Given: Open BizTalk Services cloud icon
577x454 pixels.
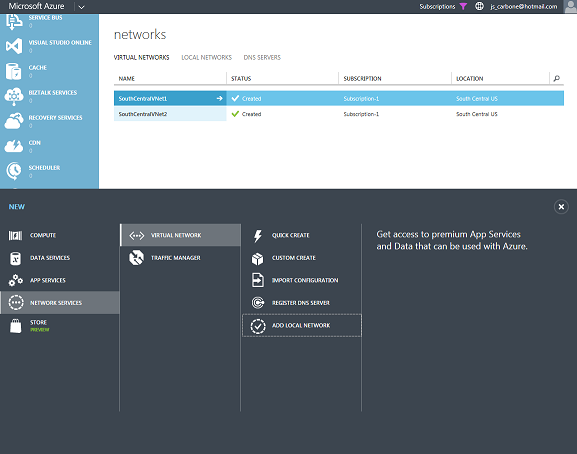Looking at the screenshot, I should [14, 96].
